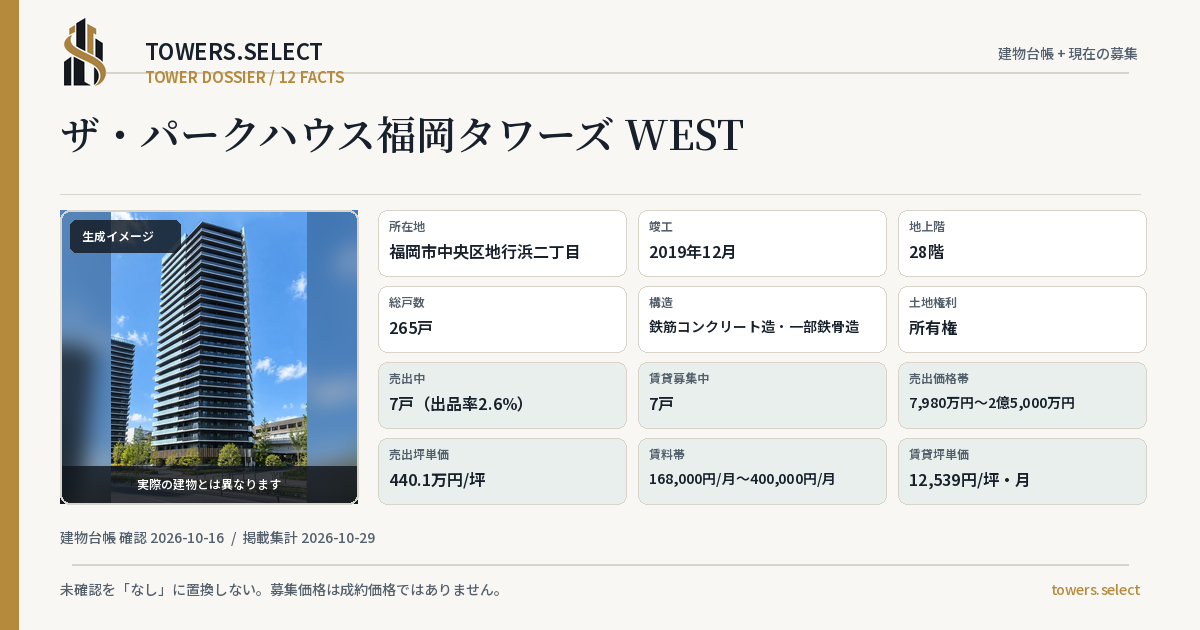Open the tower building image thumbnail

click(x=209, y=357)
